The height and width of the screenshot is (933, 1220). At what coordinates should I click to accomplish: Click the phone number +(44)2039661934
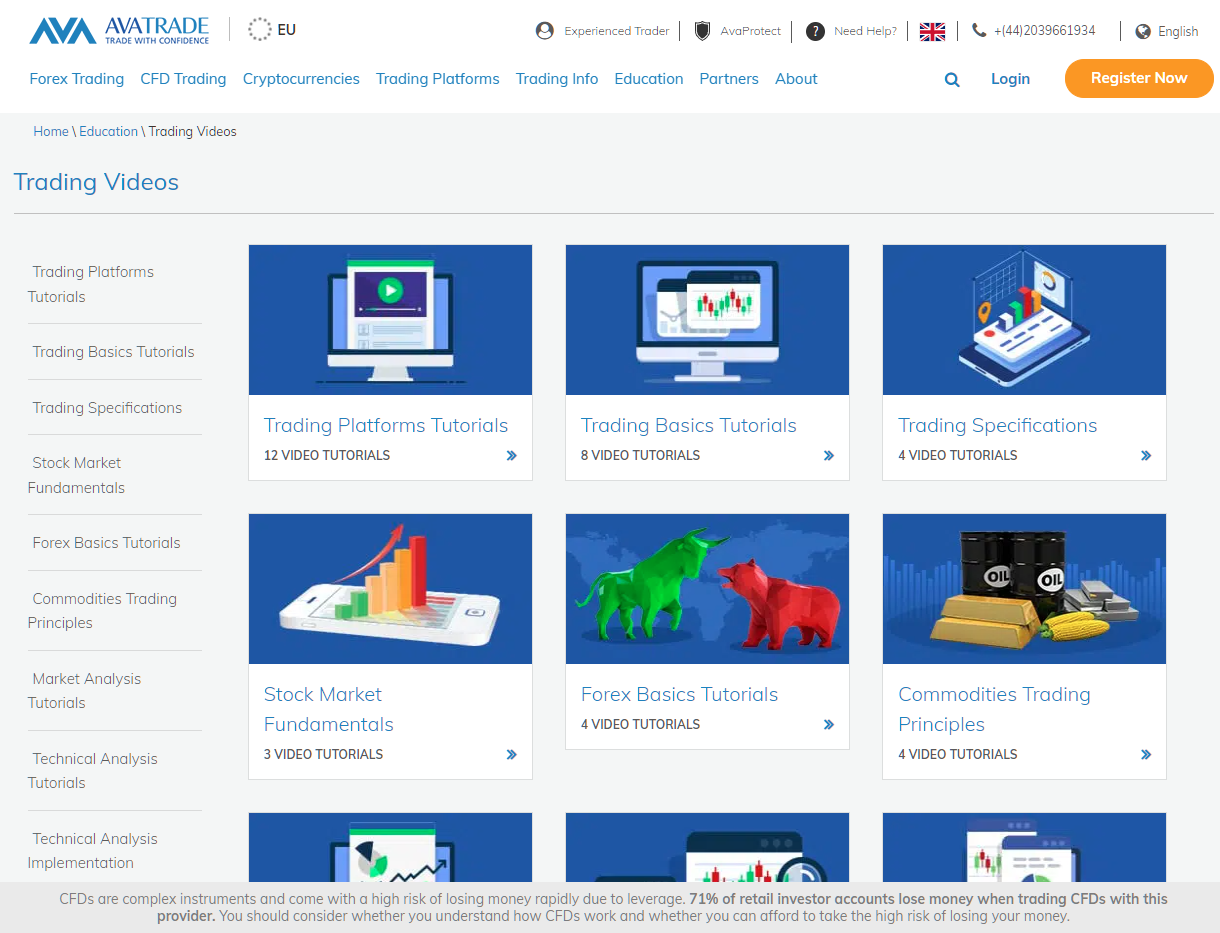coord(1044,31)
